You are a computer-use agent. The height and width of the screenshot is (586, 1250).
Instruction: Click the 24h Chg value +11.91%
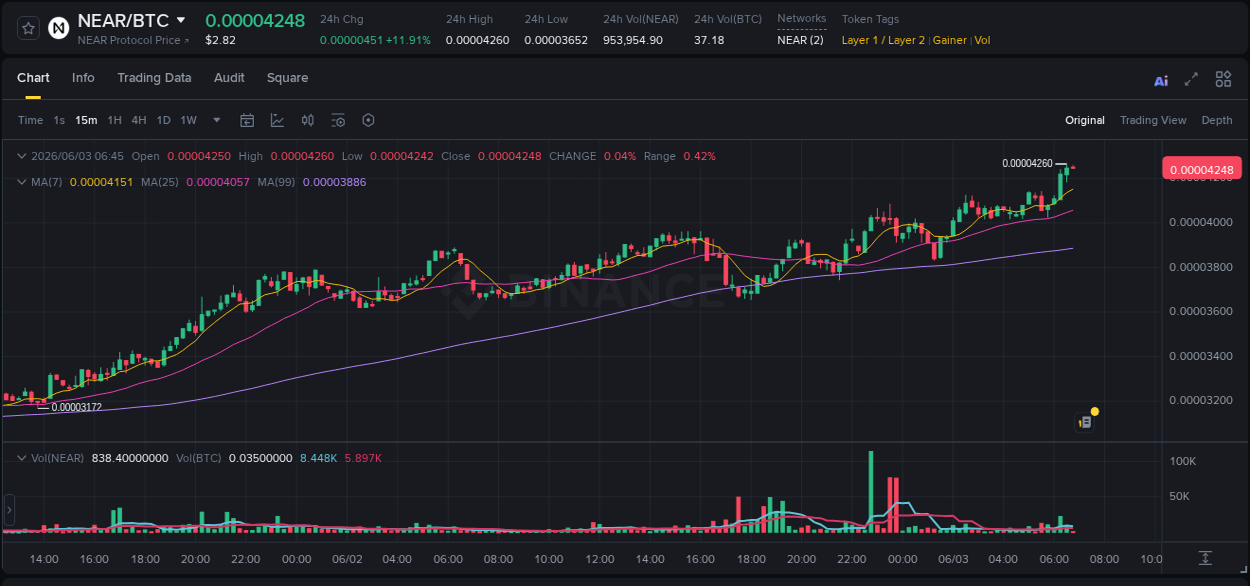click(x=408, y=40)
